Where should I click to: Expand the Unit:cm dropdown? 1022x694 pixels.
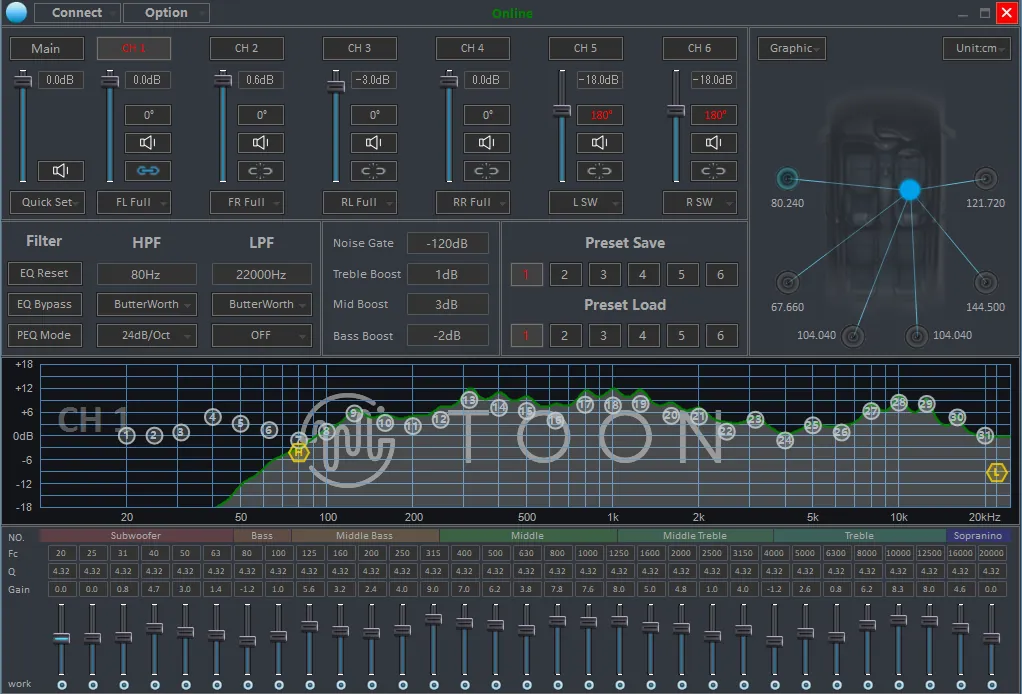(976, 48)
